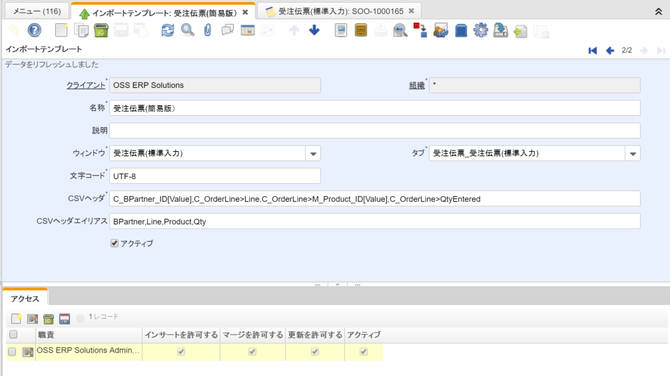This screenshot has width=670, height=376.
Task: Click the 2/2 record counter
Action: tap(627, 50)
